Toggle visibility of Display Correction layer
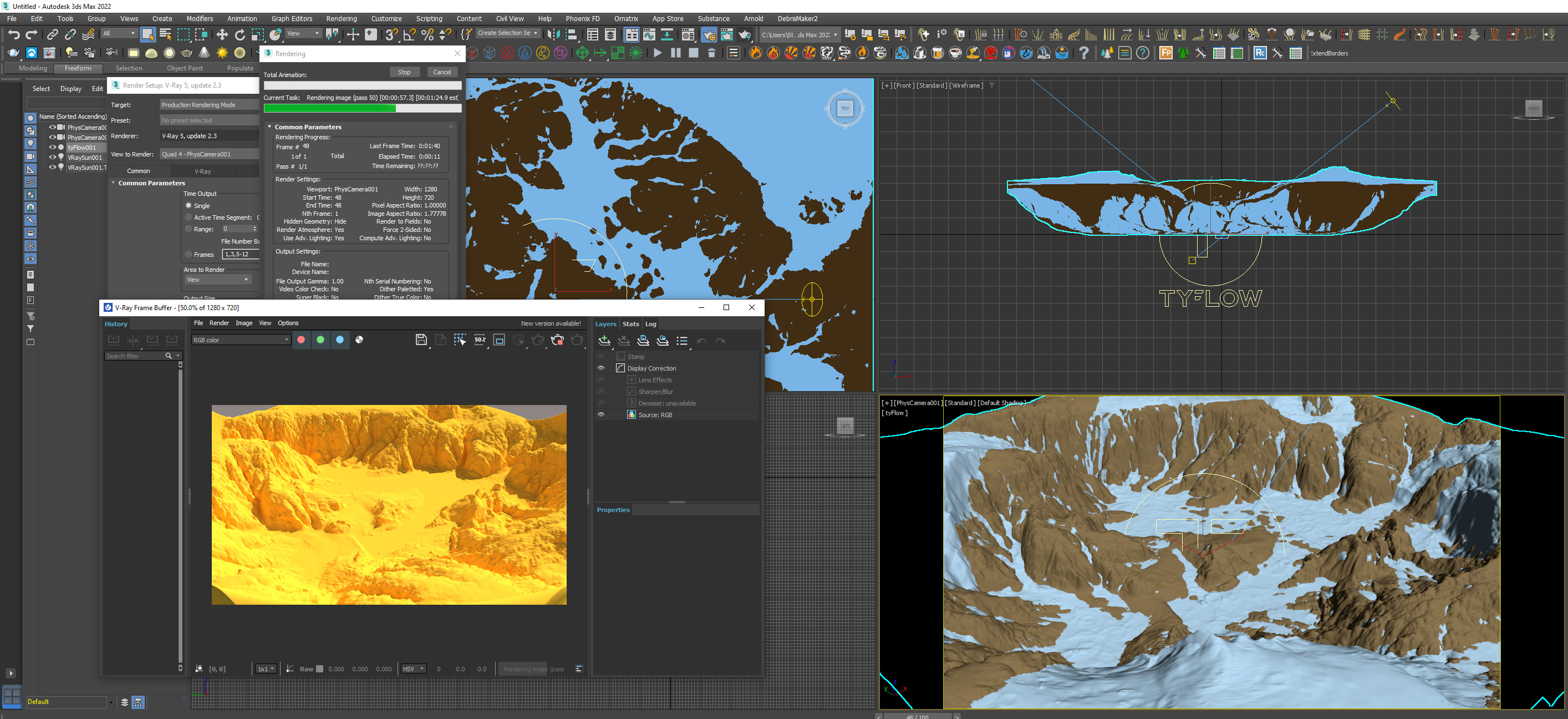The height and width of the screenshot is (719, 1568). pos(601,368)
